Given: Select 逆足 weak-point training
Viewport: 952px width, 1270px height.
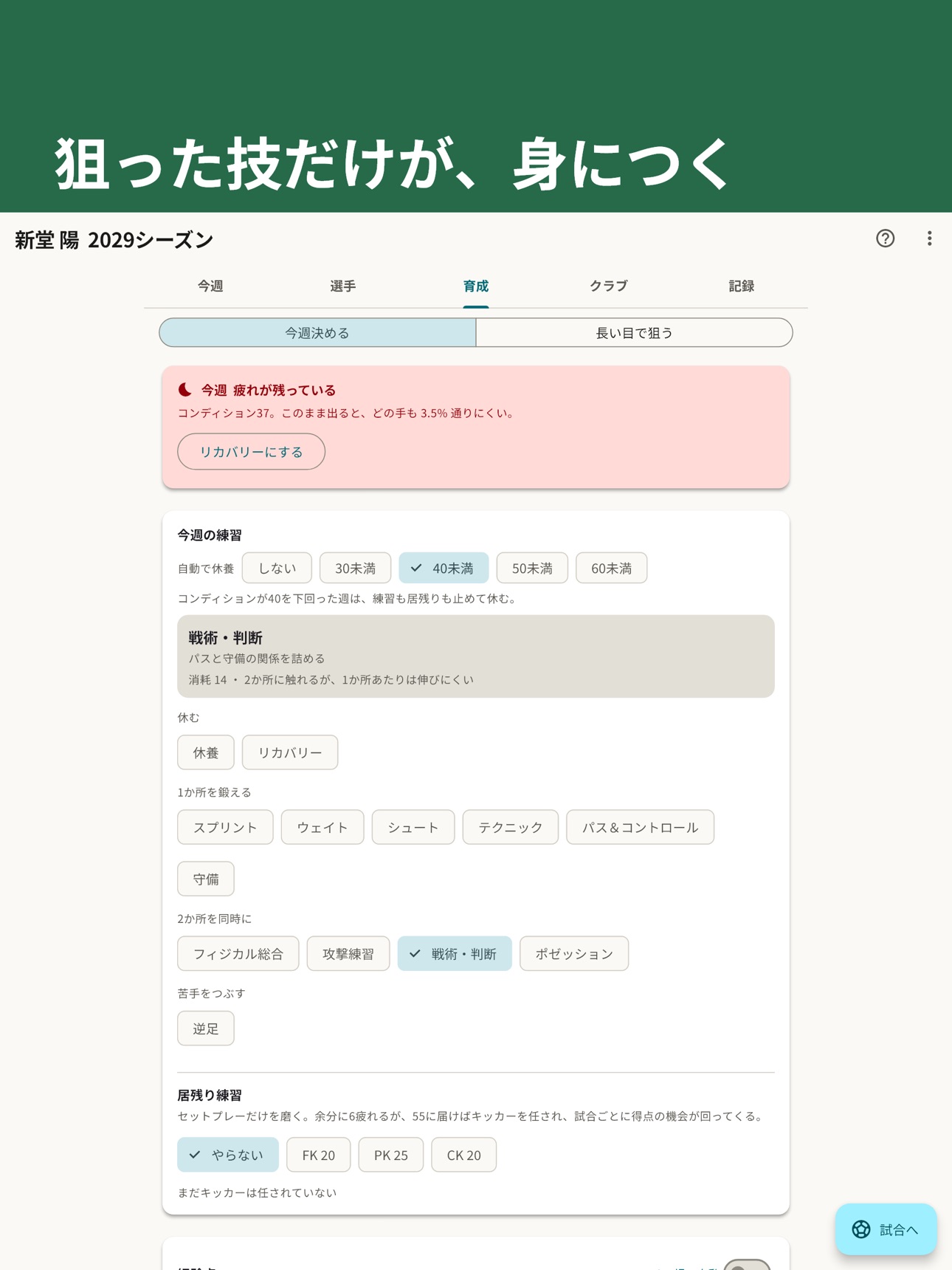Looking at the screenshot, I should point(206,1028).
